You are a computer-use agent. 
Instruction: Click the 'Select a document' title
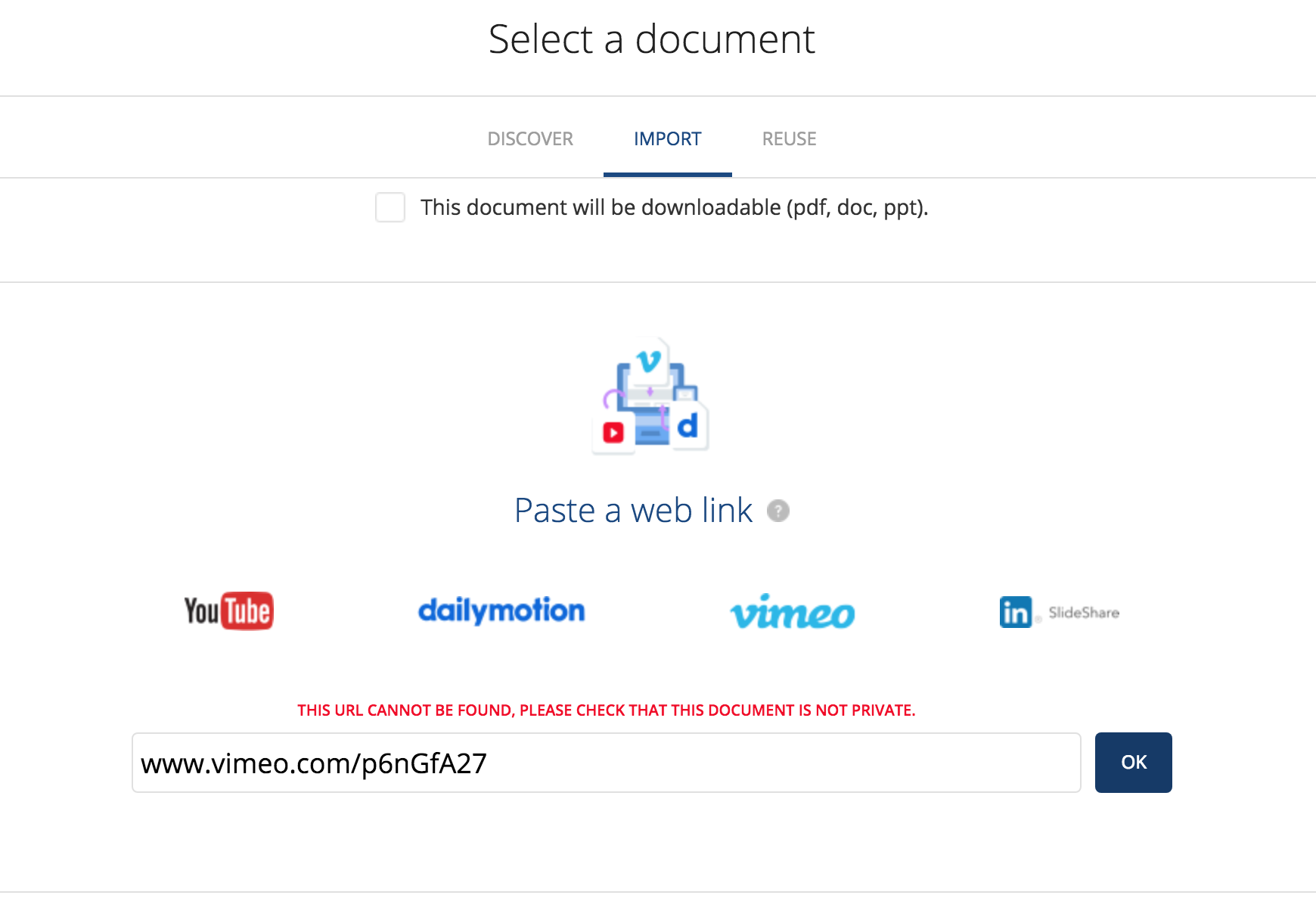(651, 39)
